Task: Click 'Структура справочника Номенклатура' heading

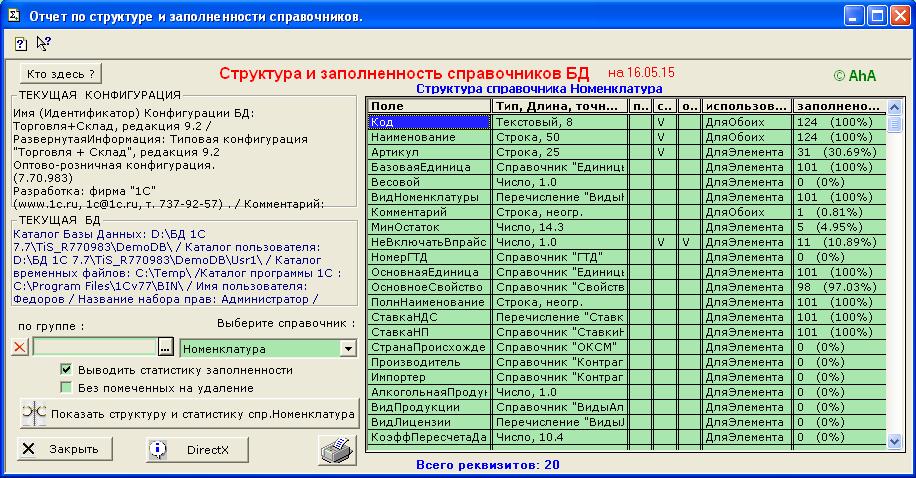Action: (x=539, y=89)
